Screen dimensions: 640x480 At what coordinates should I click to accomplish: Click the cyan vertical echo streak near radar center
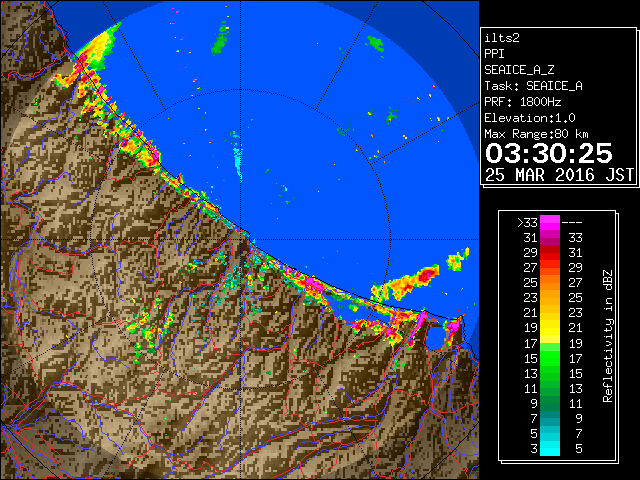pos(237,157)
